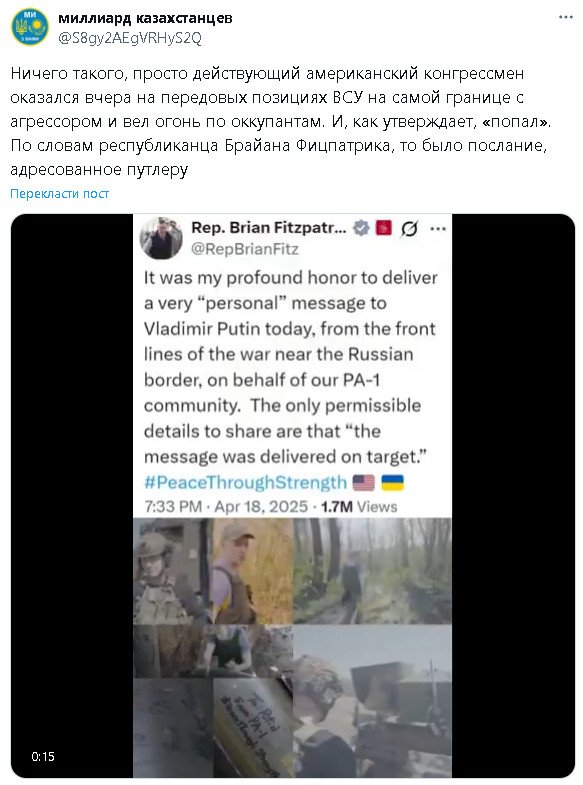Image resolution: width=583 pixels, height=785 pixels.
Task: Click the @RepBrianFitz handle
Action: click(x=245, y=249)
